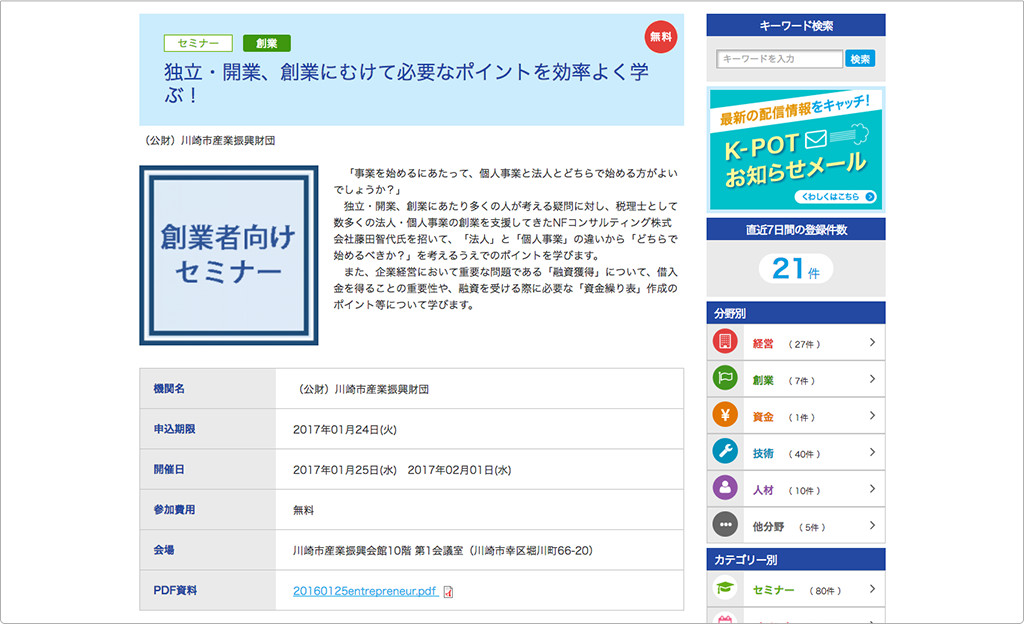Click the セミナー graduation cap icon
The height and width of the screenshot is (624, 1024).
tap(725, 589)
